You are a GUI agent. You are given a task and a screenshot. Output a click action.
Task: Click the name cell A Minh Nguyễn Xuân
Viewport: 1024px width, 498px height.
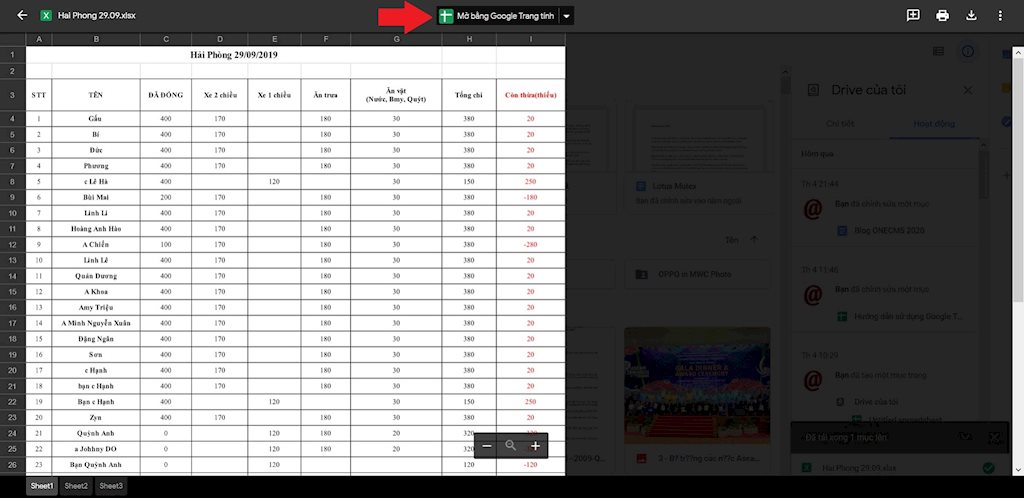pos(96,323)
